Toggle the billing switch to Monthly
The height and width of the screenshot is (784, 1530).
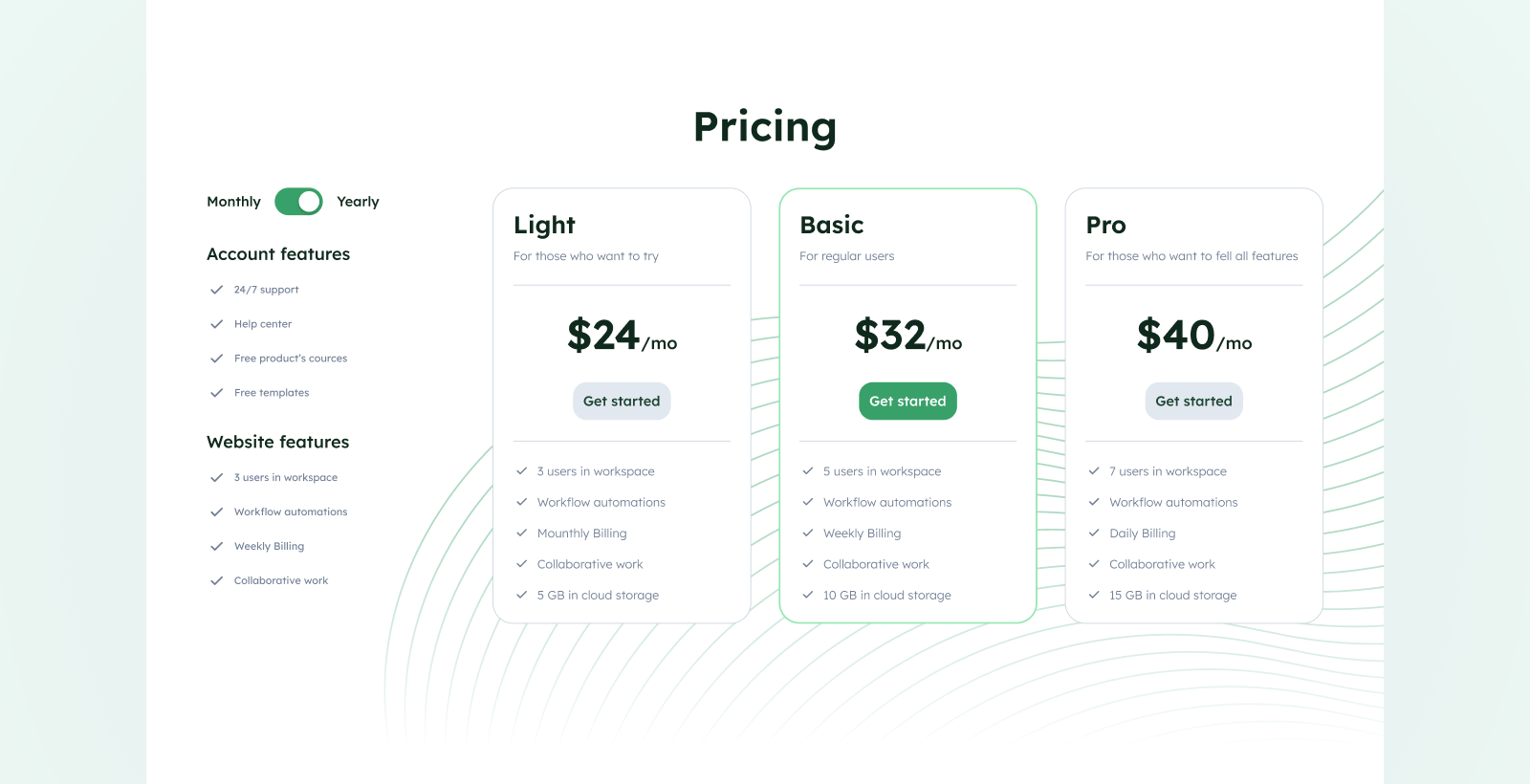298,201
